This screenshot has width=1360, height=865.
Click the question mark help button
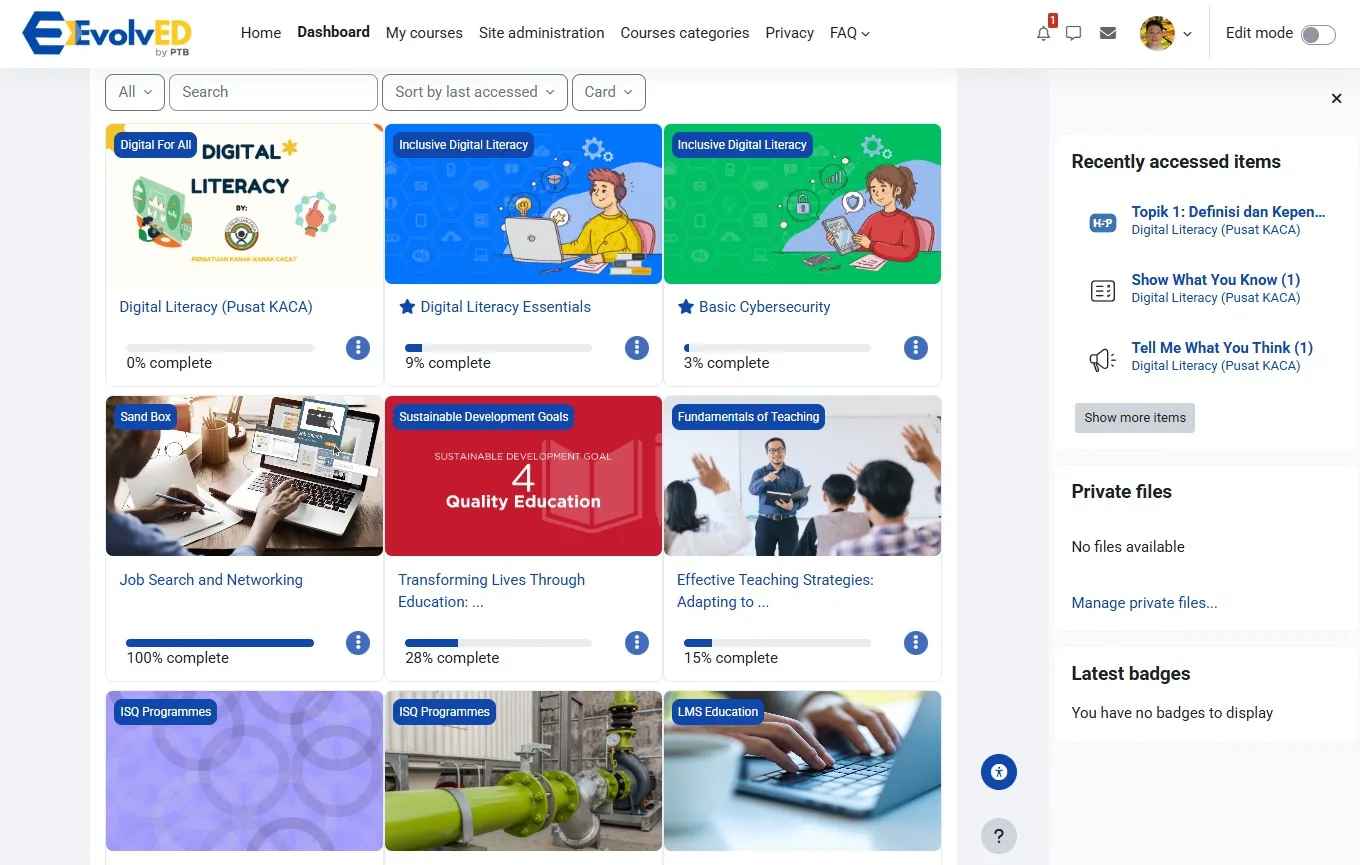tap(998, 836)
